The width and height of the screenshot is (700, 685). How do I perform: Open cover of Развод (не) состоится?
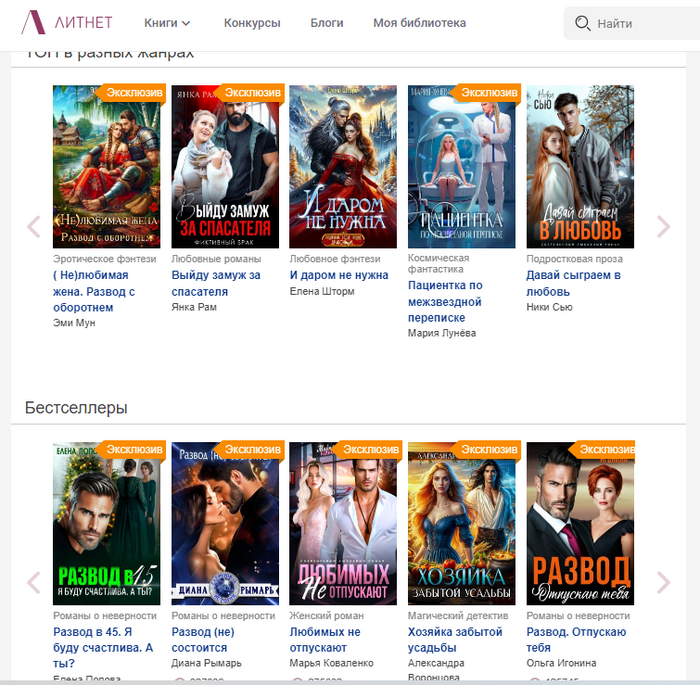[x=225, y=523]
